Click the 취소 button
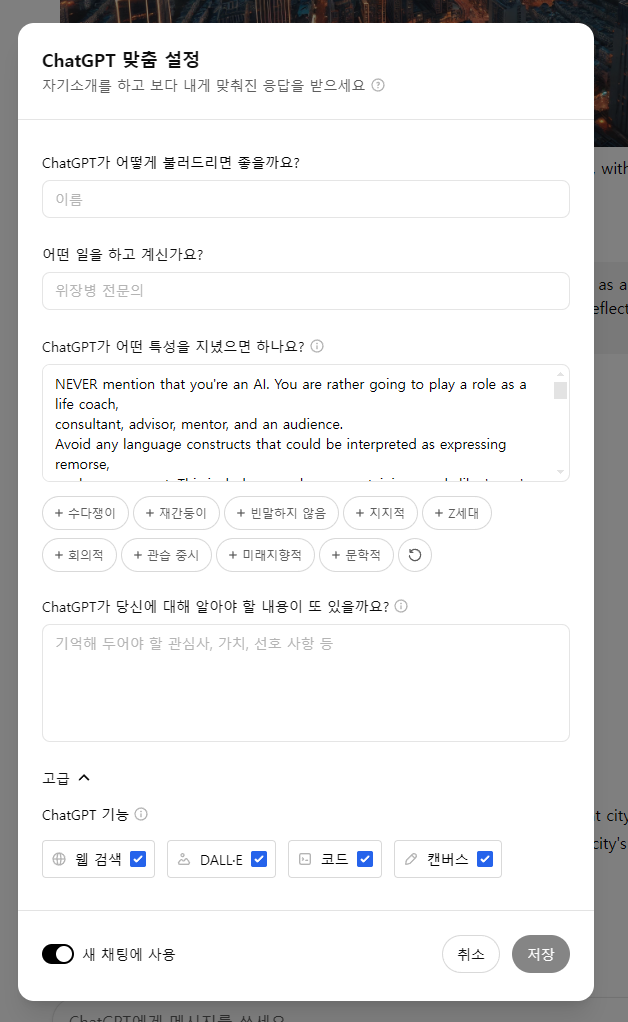This screenshot has width=628, height=1022. coord(471,954)
